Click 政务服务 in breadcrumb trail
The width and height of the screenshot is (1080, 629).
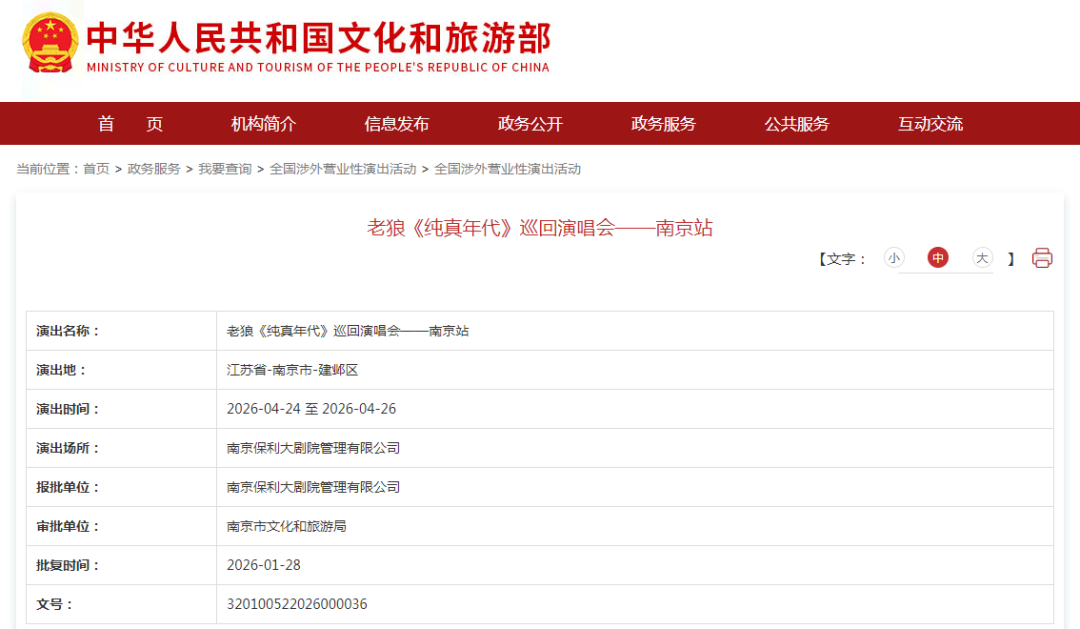(x=154, y=169)
